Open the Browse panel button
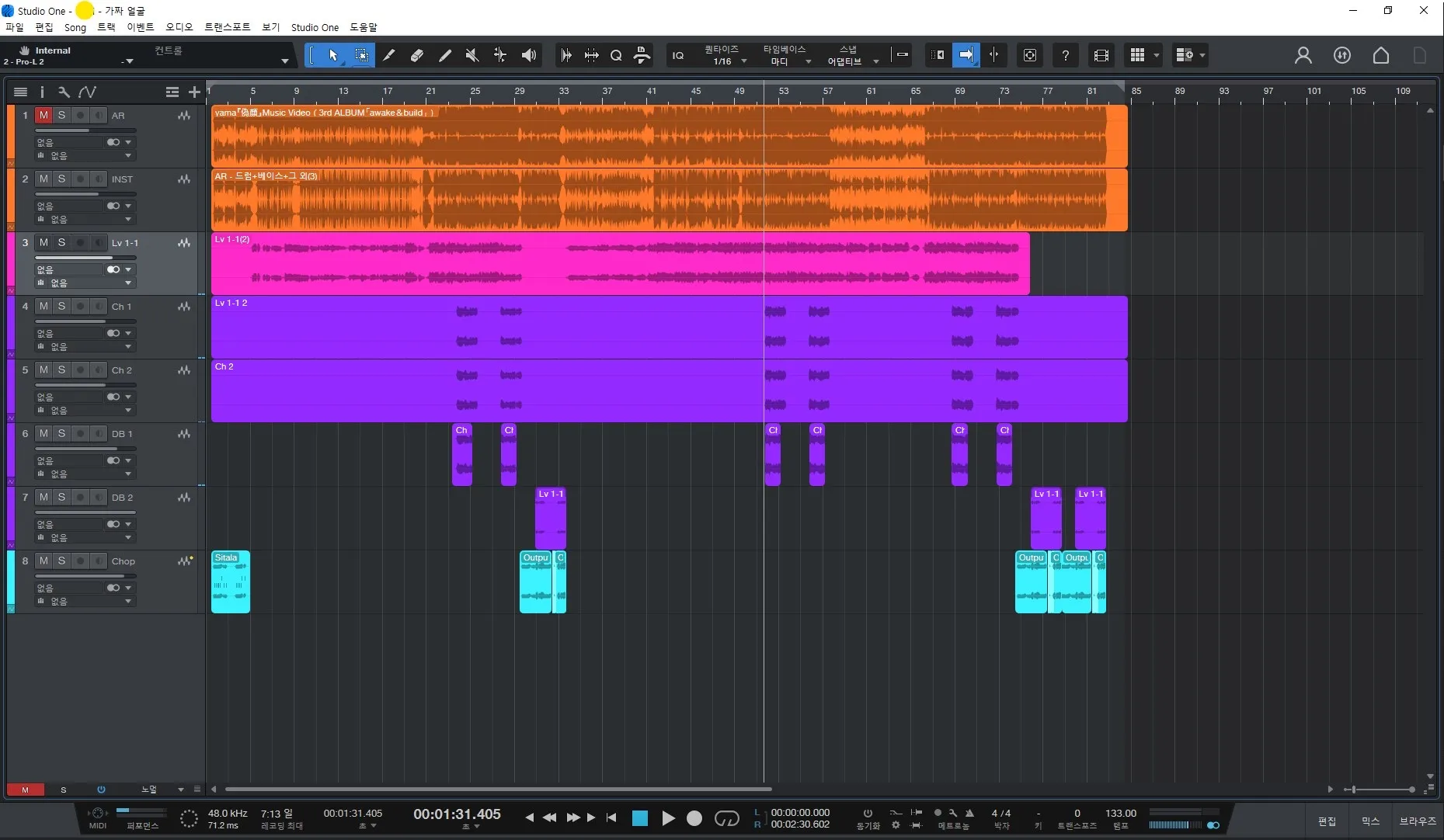The height and width of the screenshot is (840, 1444). 1417,821
